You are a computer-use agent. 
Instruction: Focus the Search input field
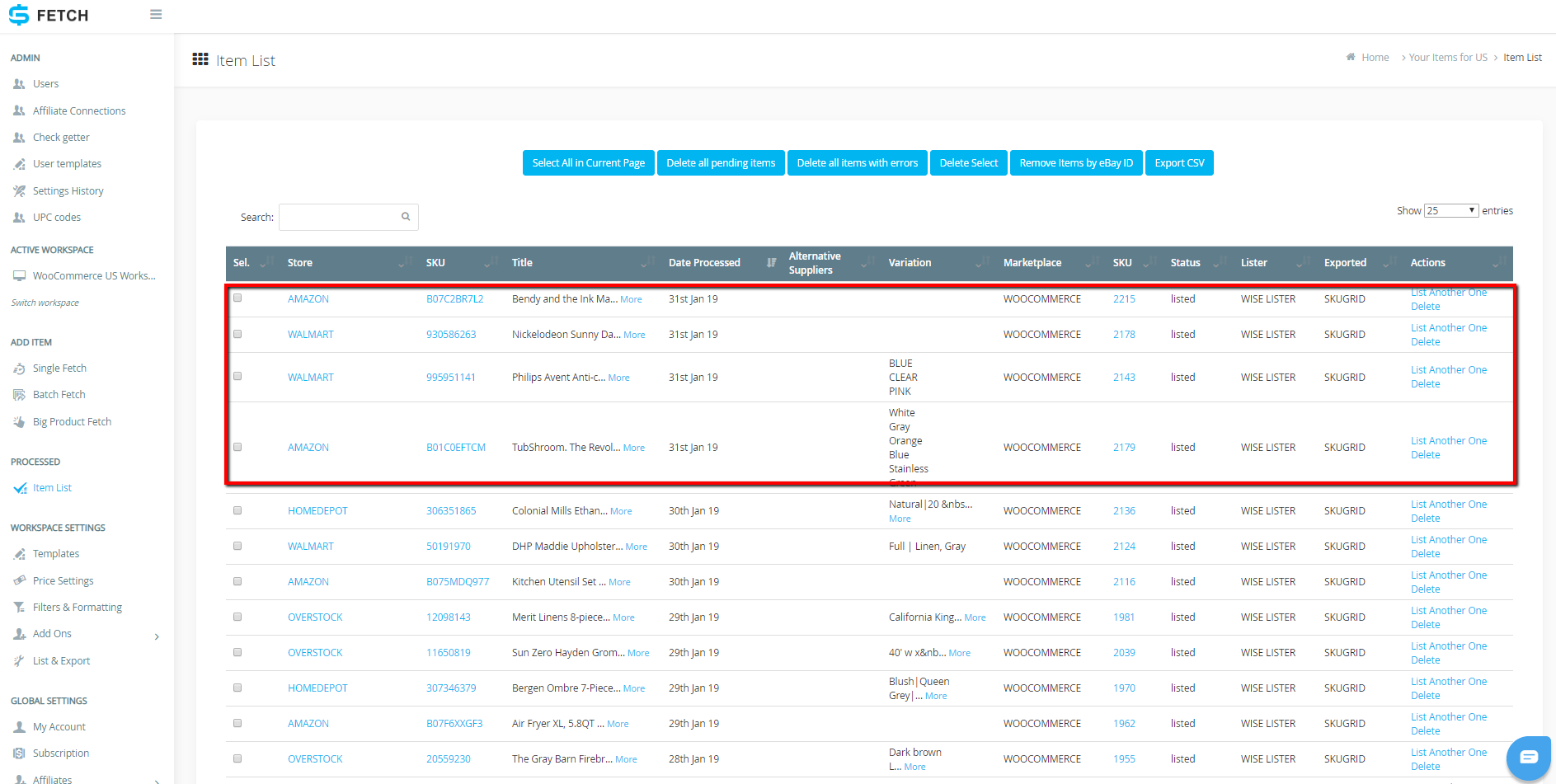tap(348, 217)
